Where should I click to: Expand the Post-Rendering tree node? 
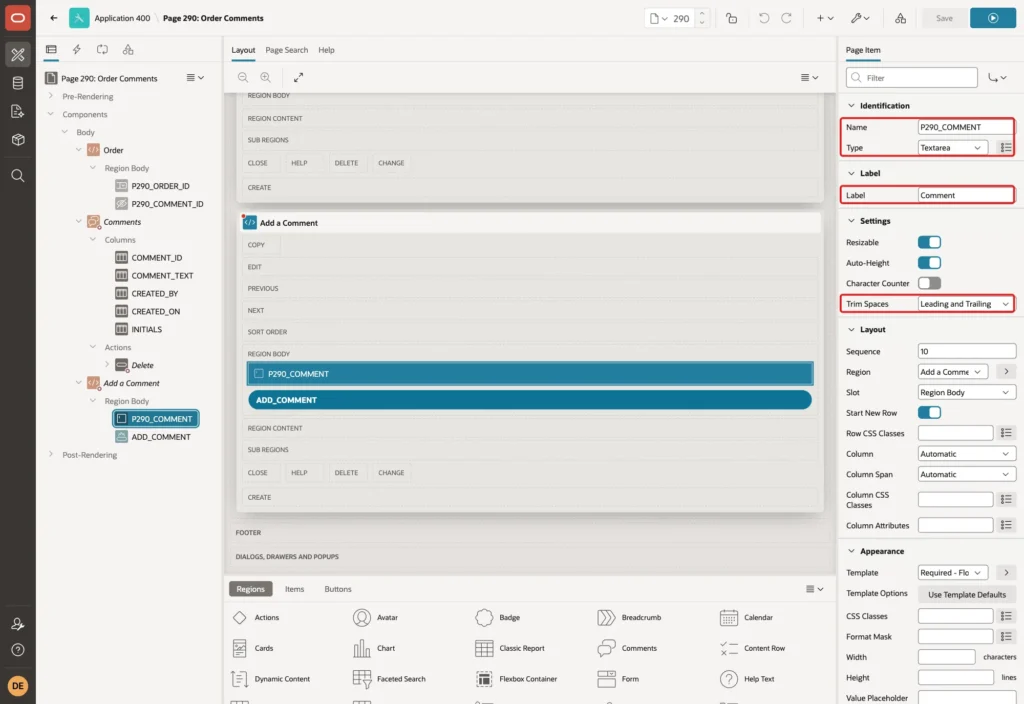click(x=51, y=455)
